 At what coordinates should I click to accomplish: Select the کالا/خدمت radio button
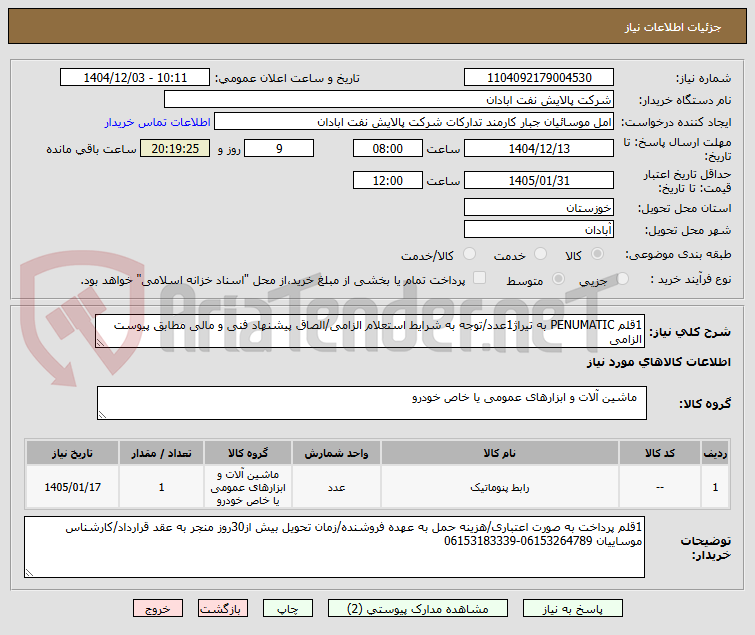[469, 254]
